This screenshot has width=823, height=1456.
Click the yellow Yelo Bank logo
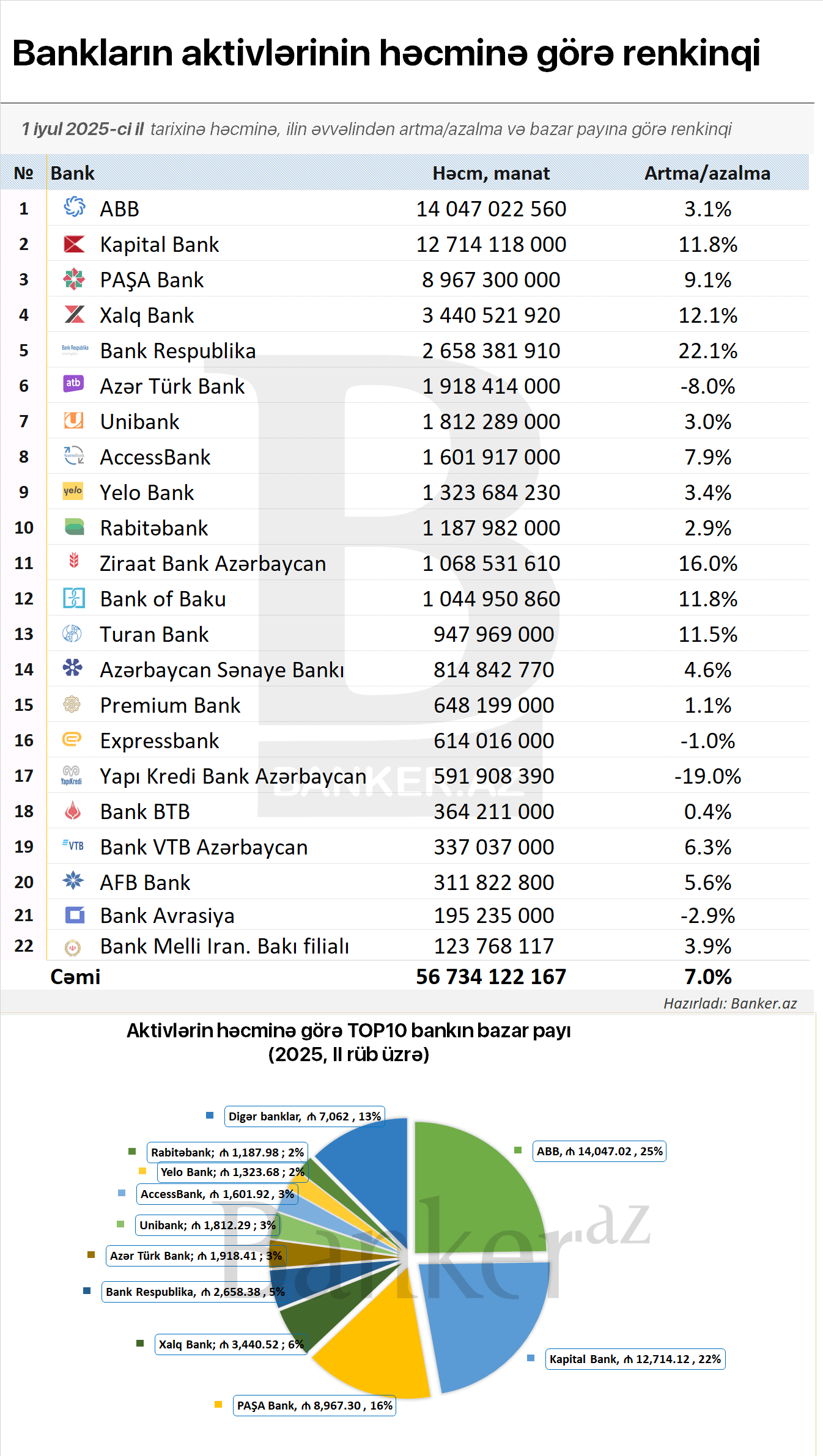coord(73,491)
